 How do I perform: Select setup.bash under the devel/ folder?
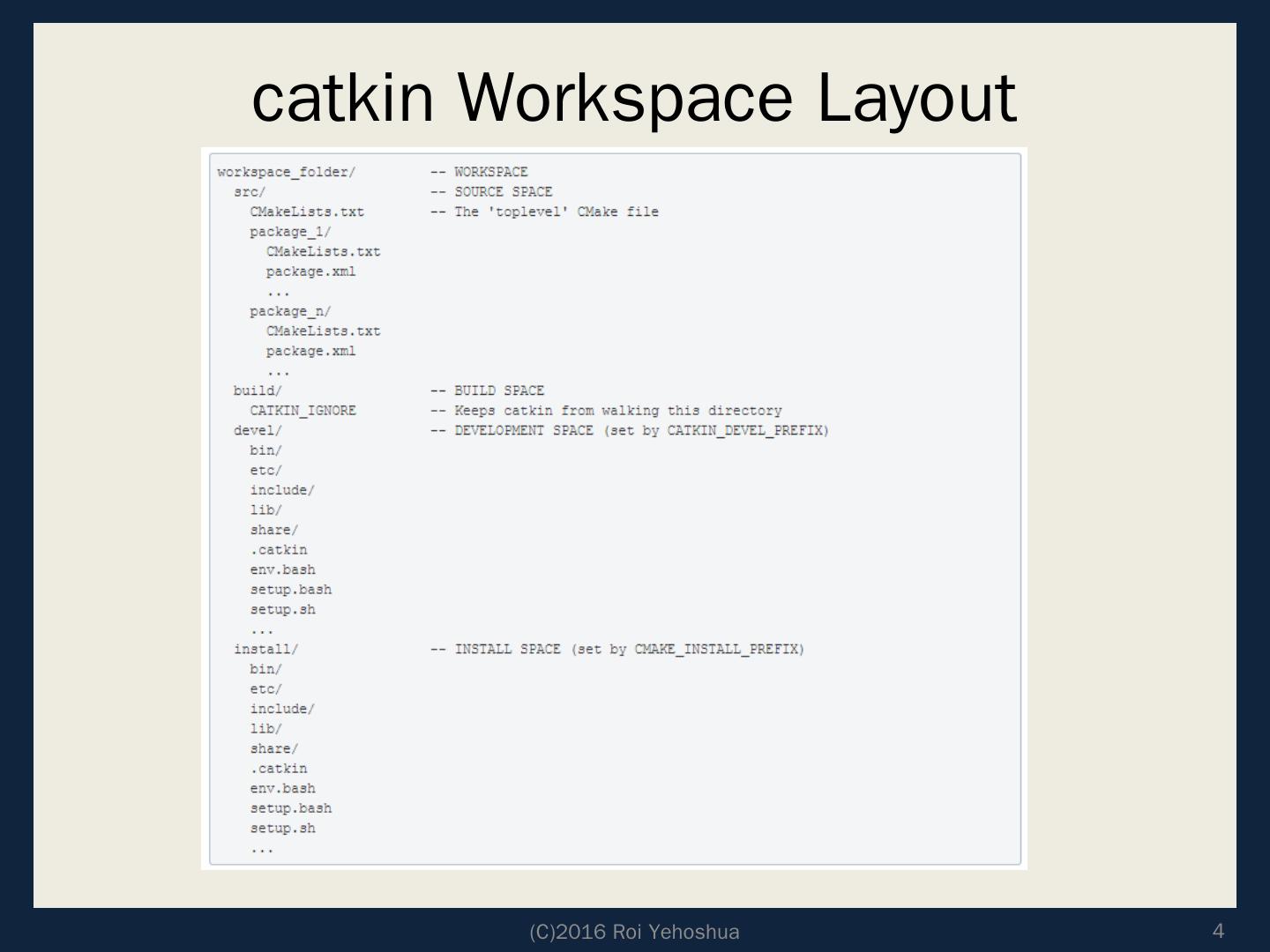point(290,590)
